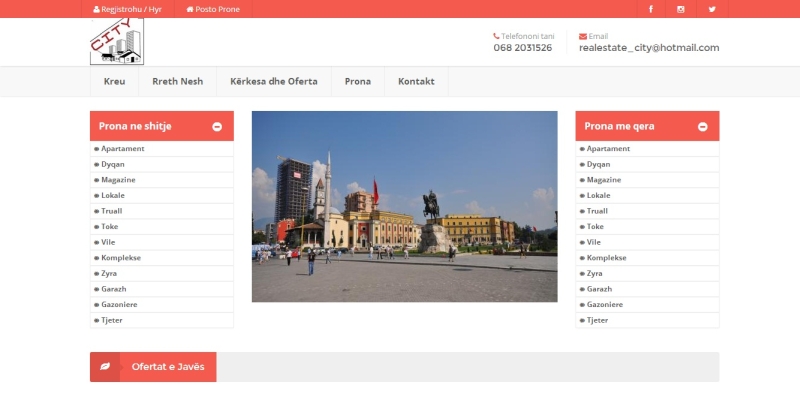This screenshot has height=400, width=800.
Task: Go to the Kreu home menu item
Action: click(x=114, y=81)
